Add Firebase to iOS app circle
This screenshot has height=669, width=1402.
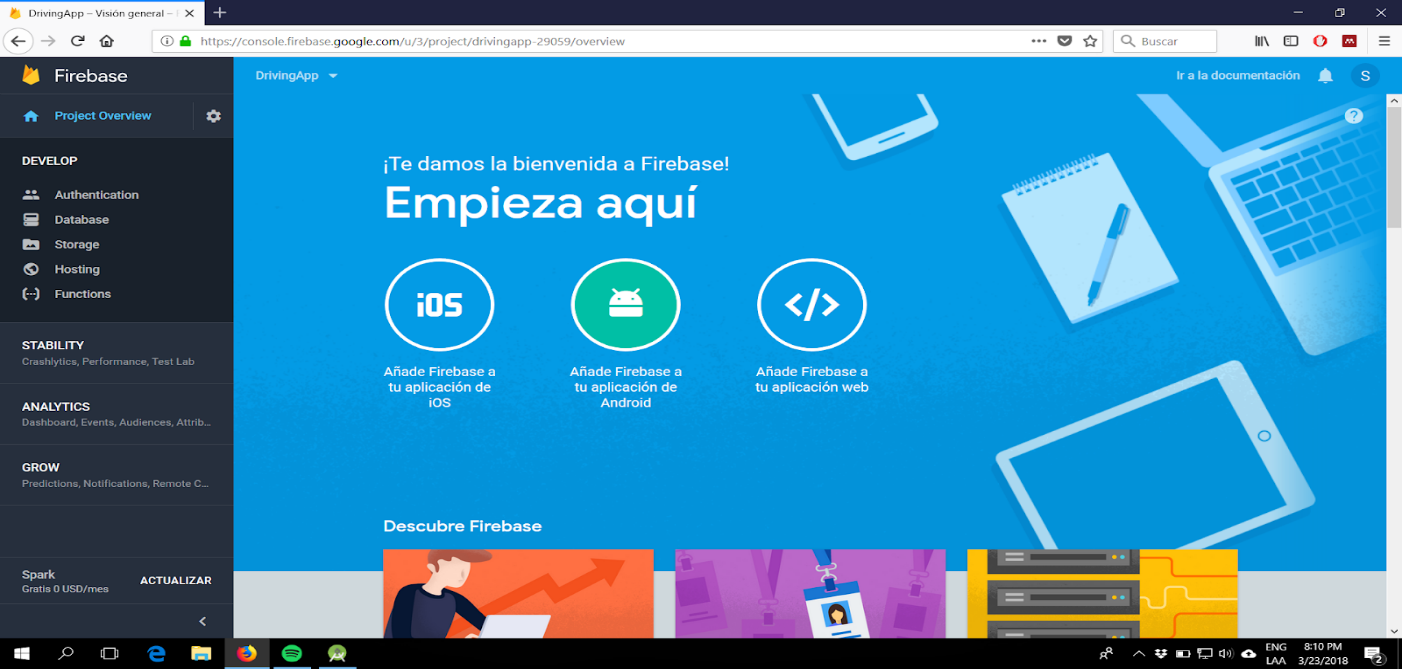440,305
